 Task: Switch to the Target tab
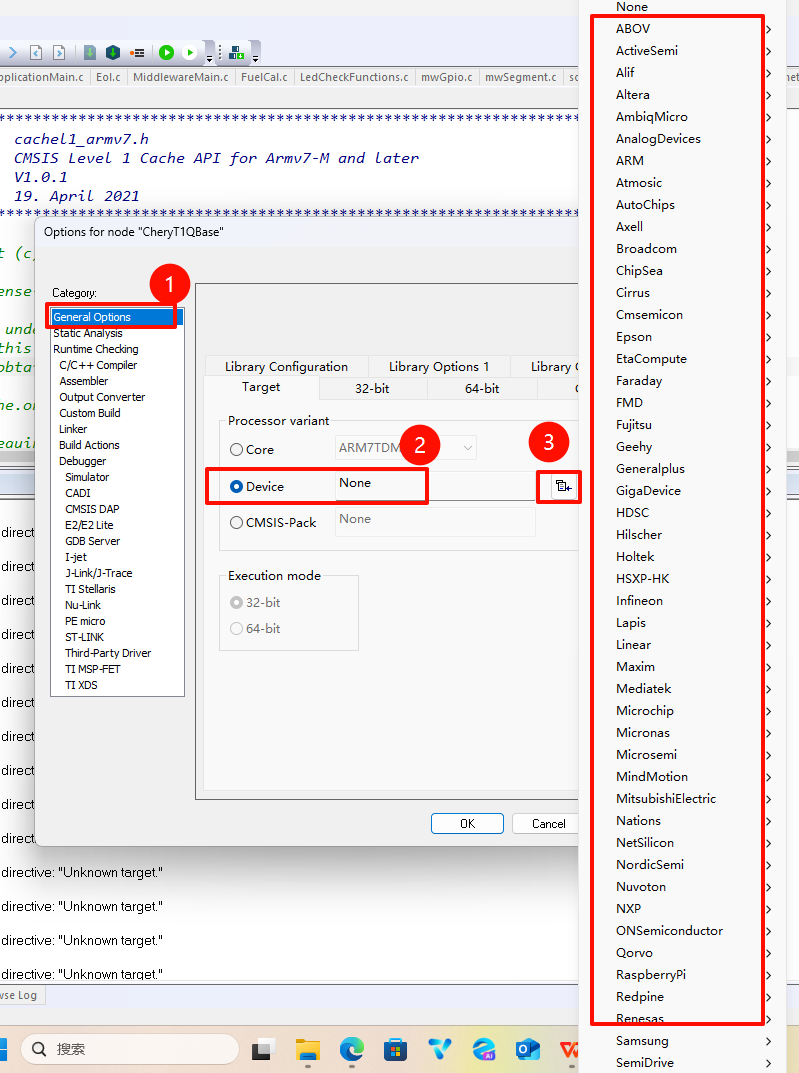(x=261, y=387)
